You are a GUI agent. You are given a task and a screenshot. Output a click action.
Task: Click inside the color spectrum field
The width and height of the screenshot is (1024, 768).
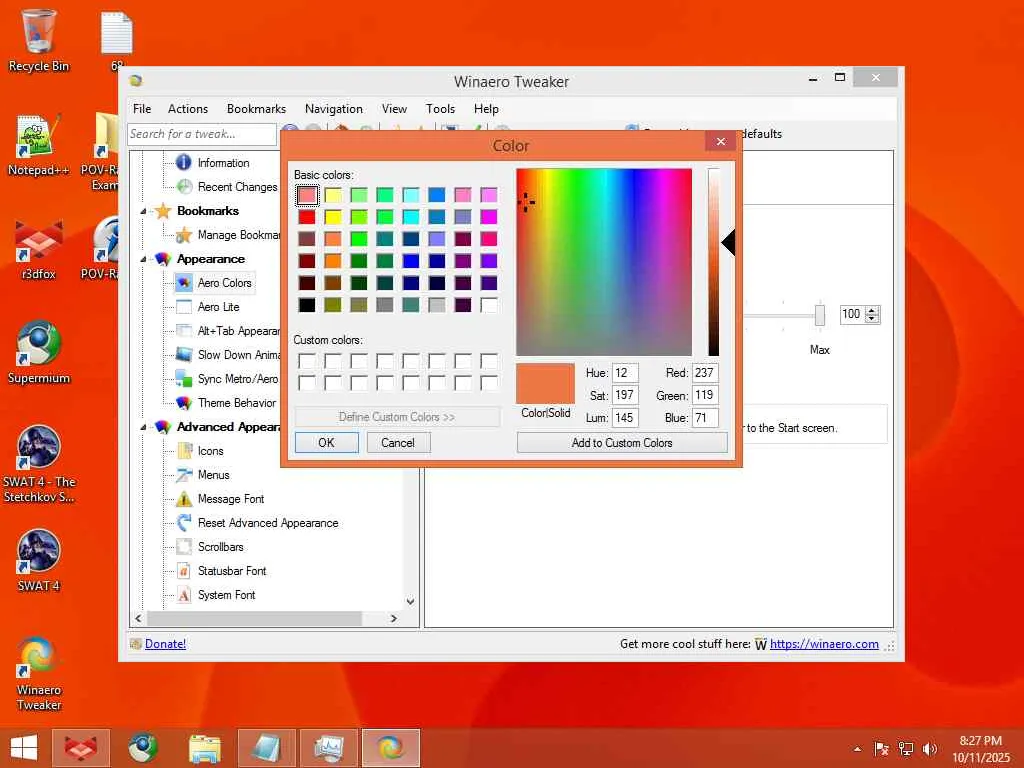pyautogui.click(x=603, y=262)
